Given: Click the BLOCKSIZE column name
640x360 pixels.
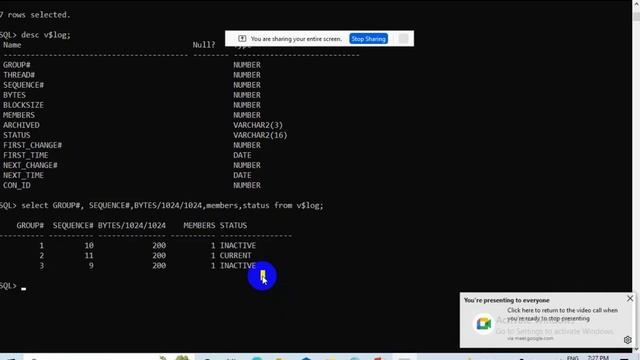Looking at the screenshot, I should pos(23,105).
